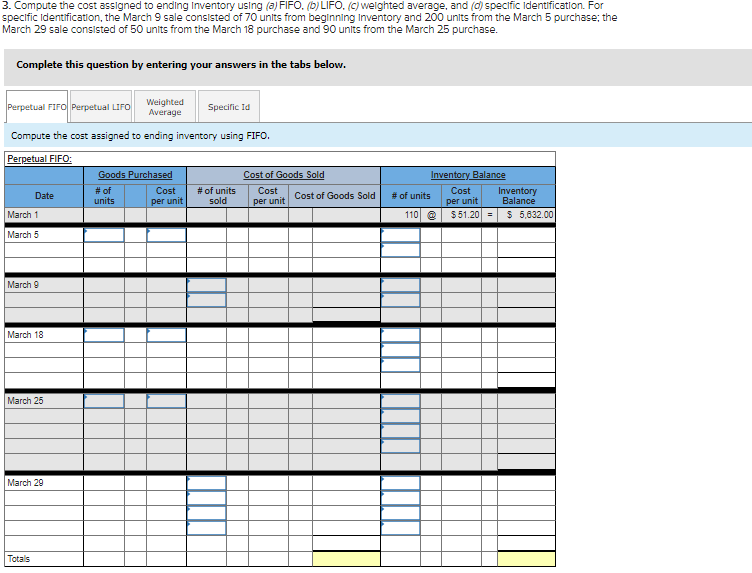
Task: Click March 9 first inventory units field
Action: tap(400, 285)
